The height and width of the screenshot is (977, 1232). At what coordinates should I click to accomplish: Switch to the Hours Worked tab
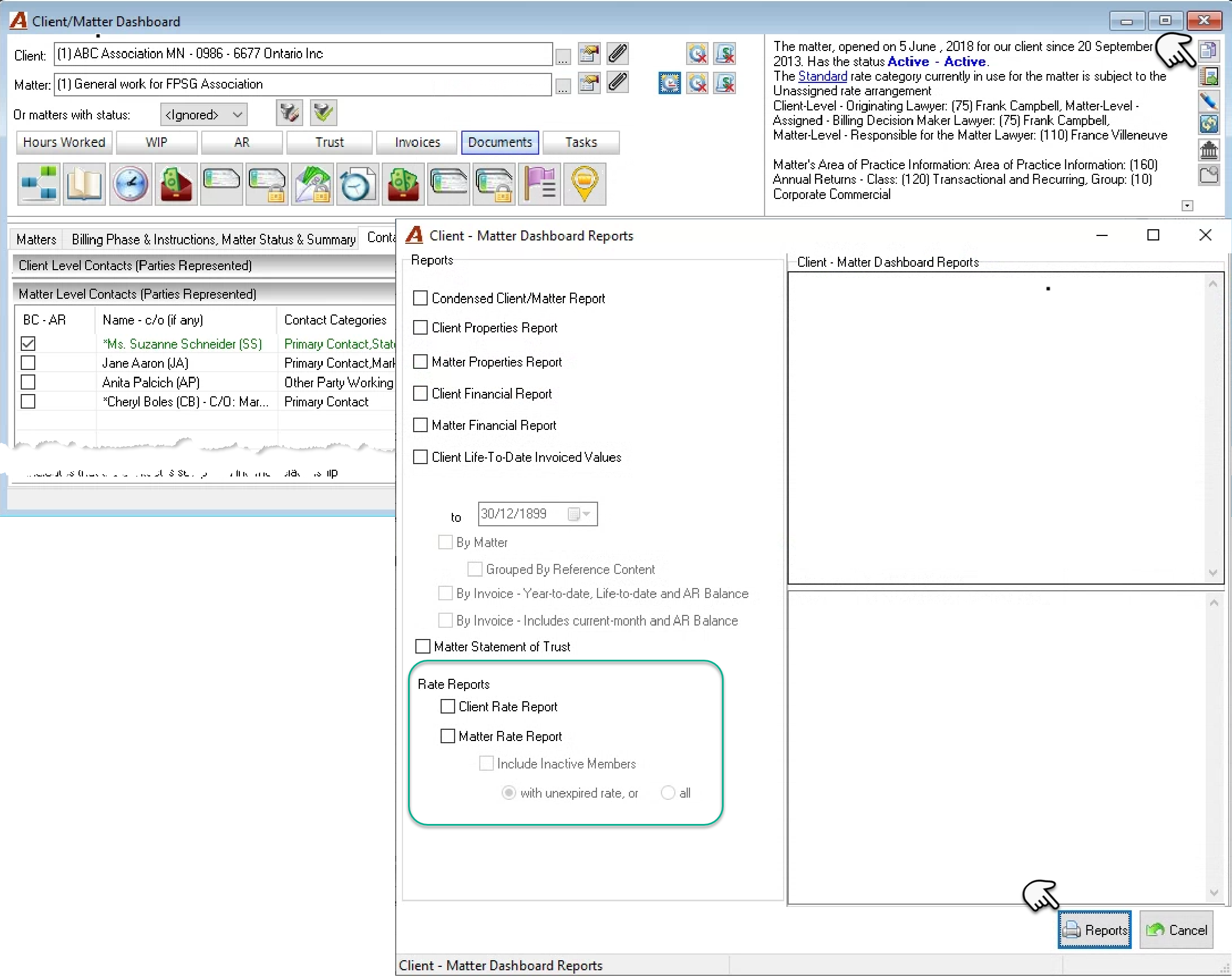pyautogui.click(x=64, y=142)
